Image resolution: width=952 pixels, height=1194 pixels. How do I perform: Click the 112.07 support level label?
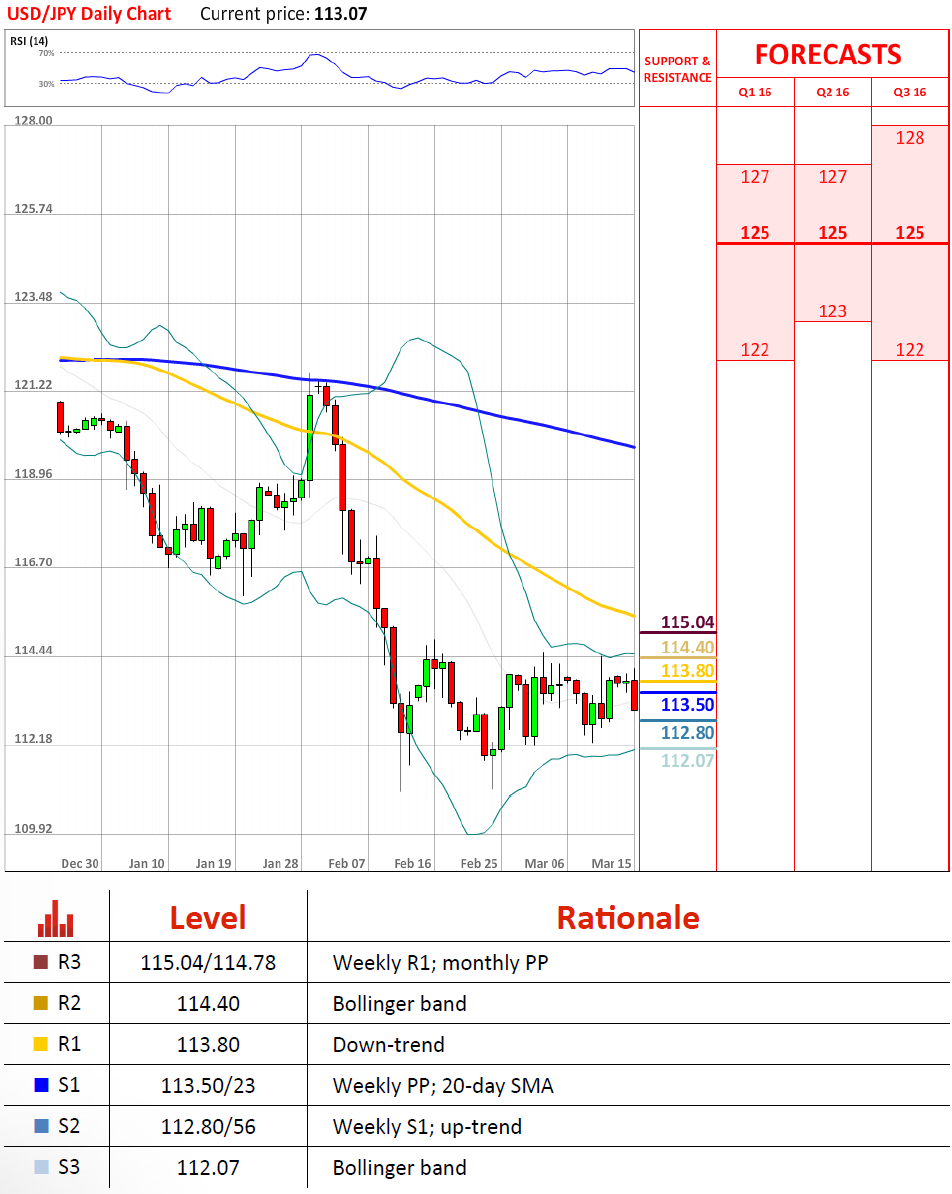687,760
